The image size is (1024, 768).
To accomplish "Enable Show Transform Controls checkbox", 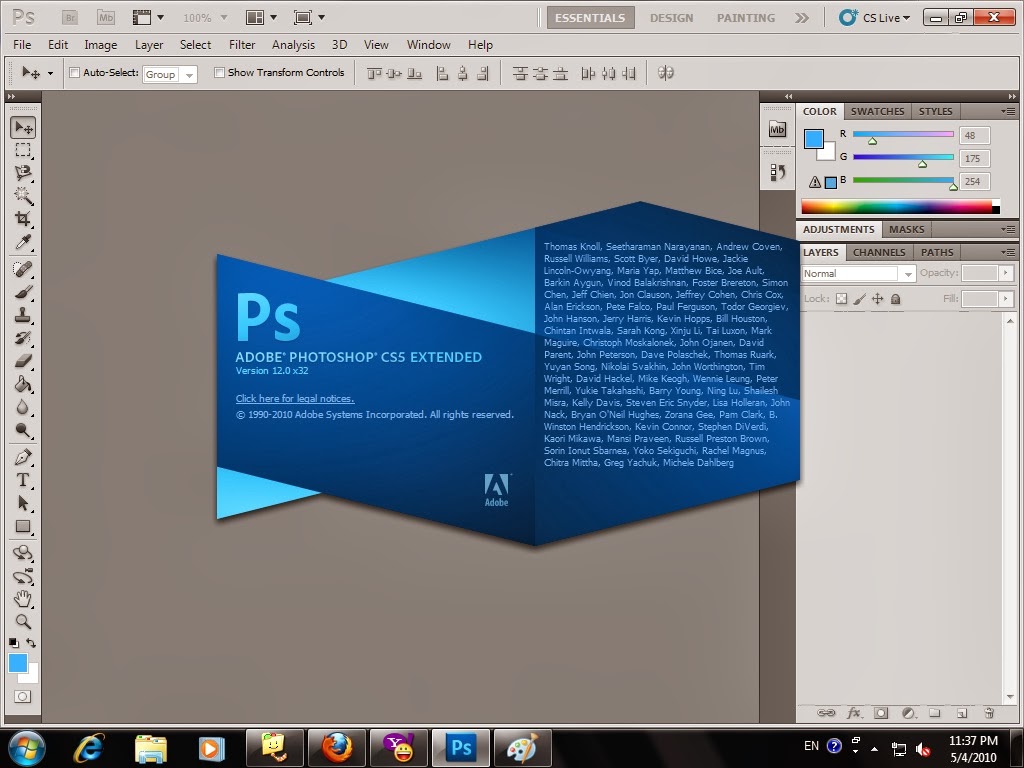I will (219, 72).
